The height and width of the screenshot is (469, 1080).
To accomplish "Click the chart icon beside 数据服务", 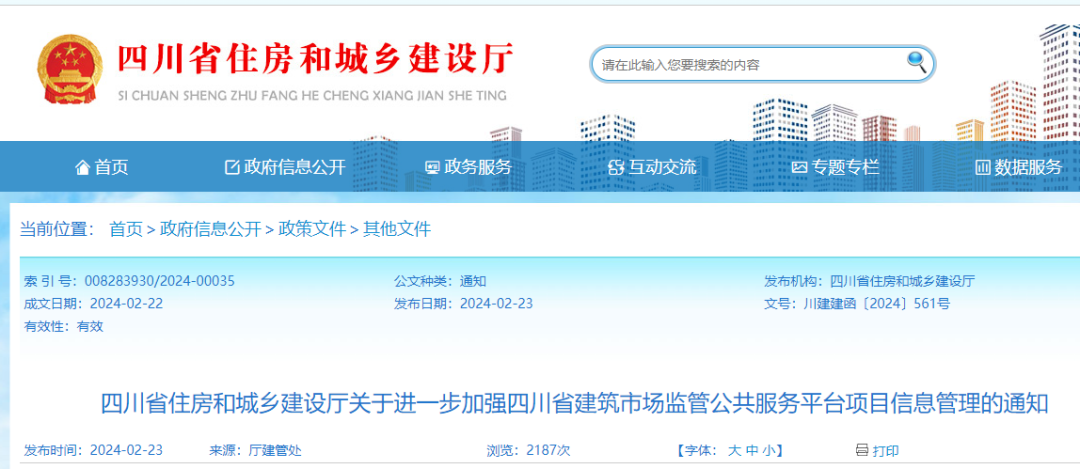I will [983, 168].
